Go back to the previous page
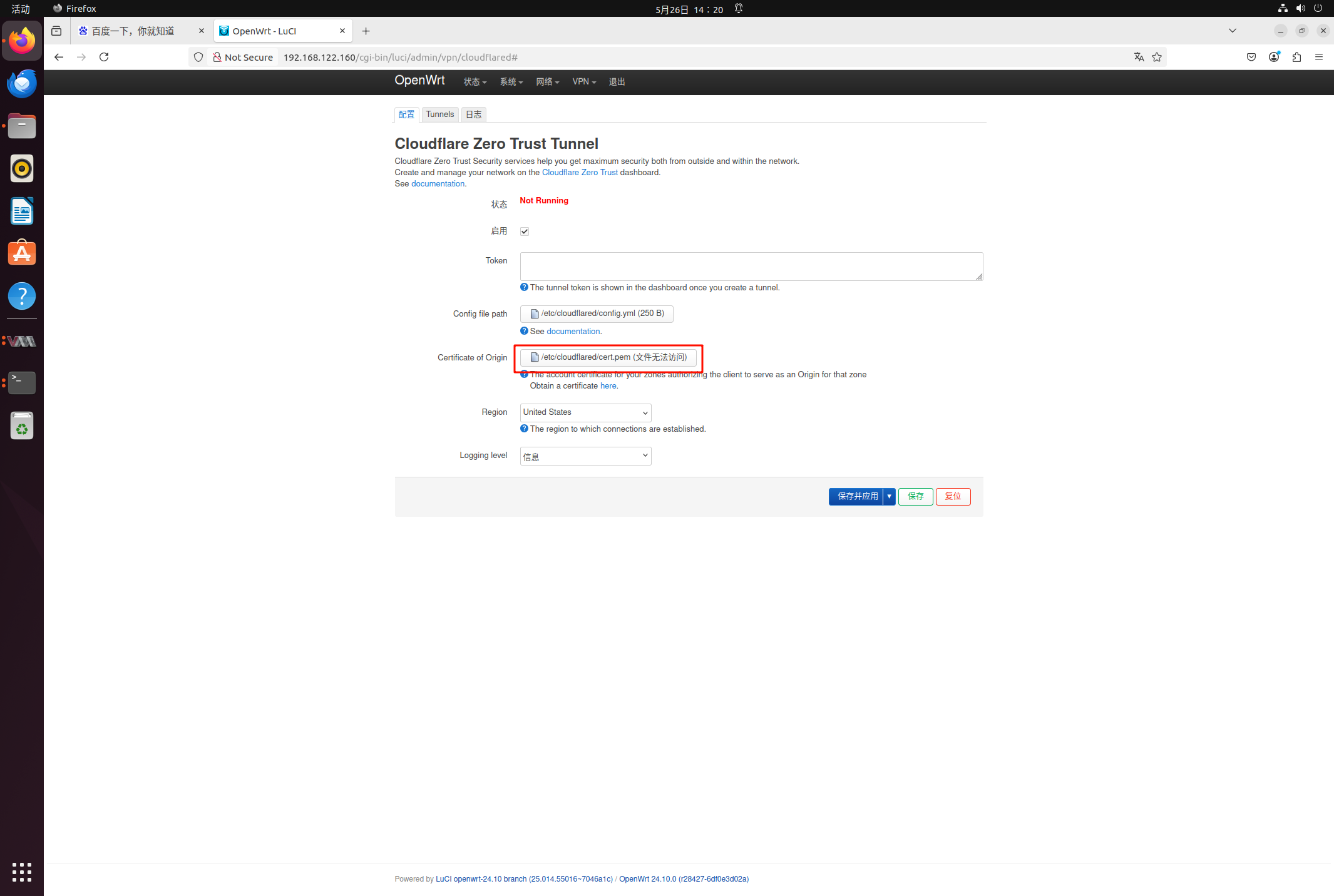 click(59, 57)
